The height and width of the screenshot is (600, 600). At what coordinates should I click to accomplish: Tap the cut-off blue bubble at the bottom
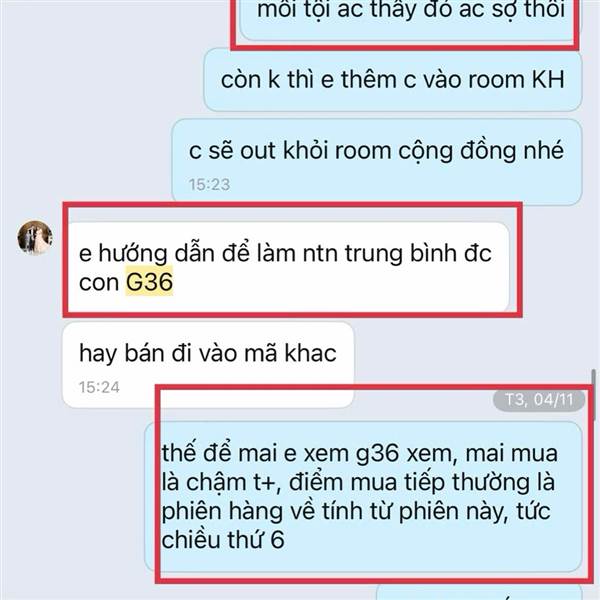tap(480, 592)
